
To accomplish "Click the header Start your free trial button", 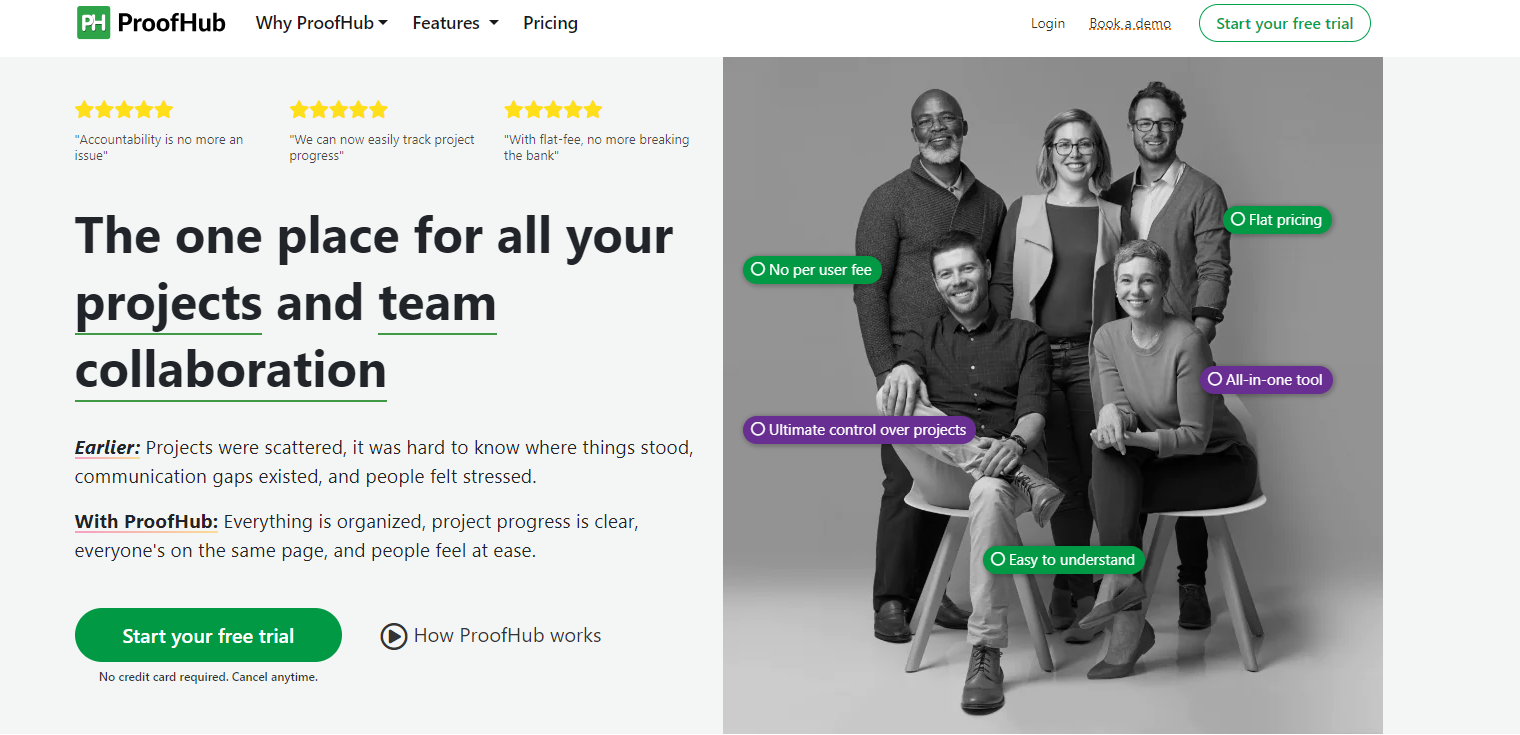I will point(1284,23).
